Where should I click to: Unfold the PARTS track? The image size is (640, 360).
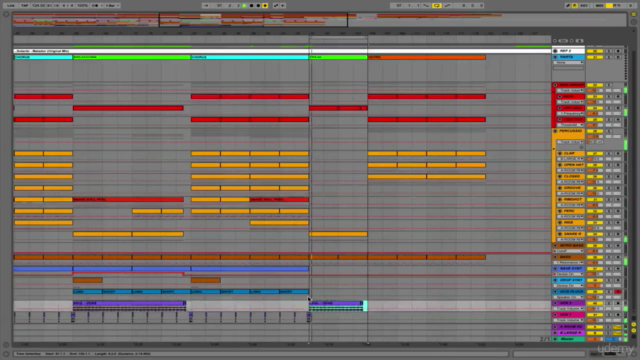pyautogui.click(x=555, y=57)
